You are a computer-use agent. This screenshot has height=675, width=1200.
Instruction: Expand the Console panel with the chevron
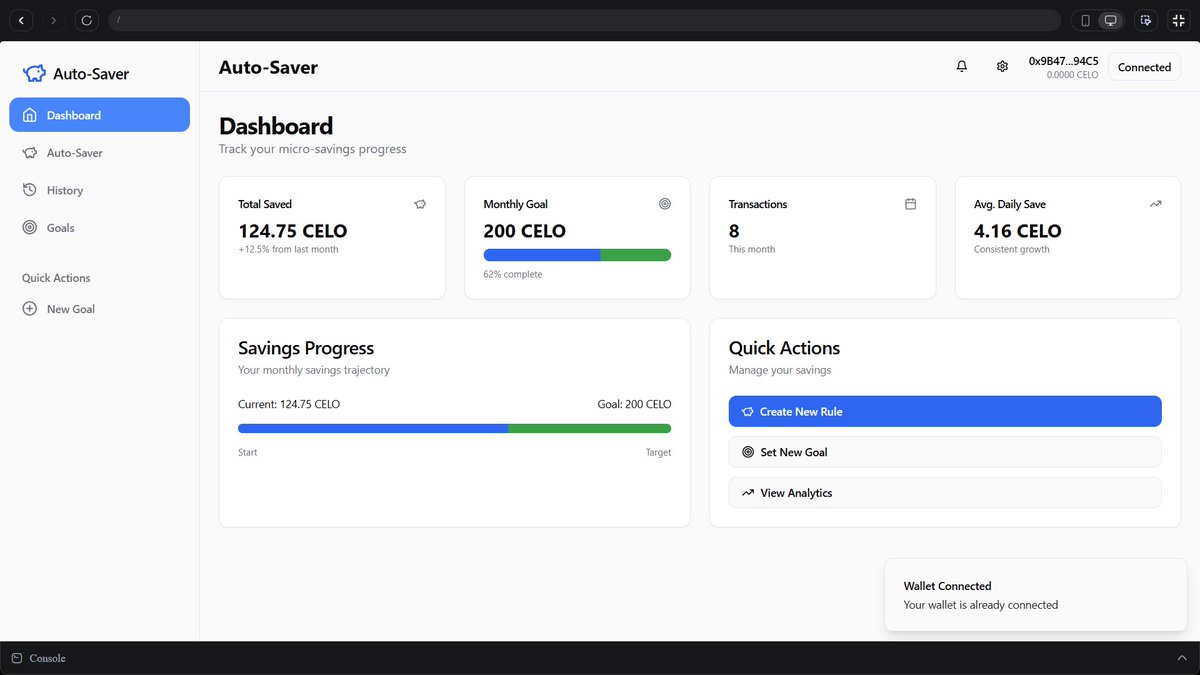[1181, 658]
